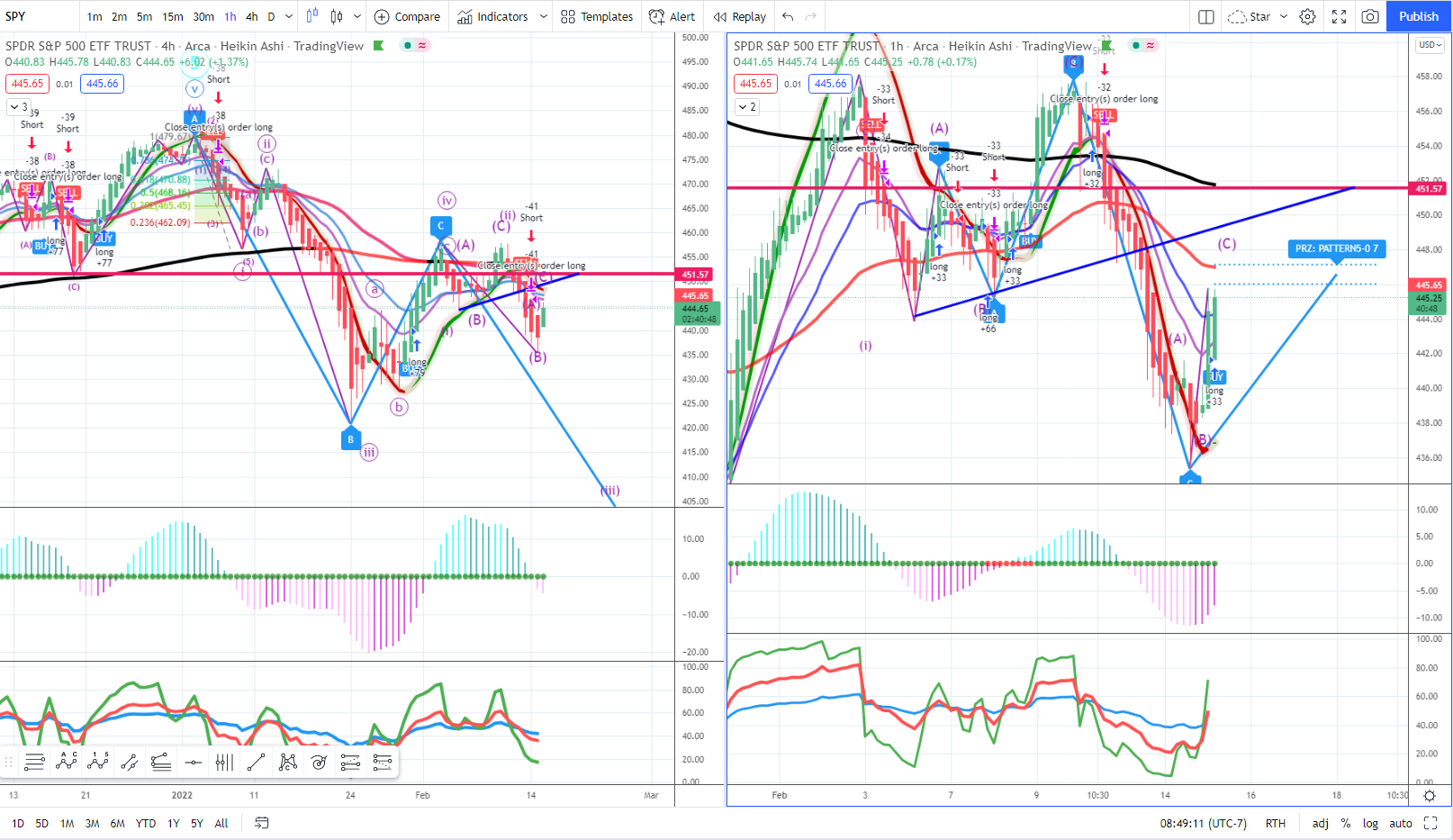This screenshot has height=840, width=1453.
Task: Set date range to 5D
Action: pyautogui.click(x=42, y=823)
